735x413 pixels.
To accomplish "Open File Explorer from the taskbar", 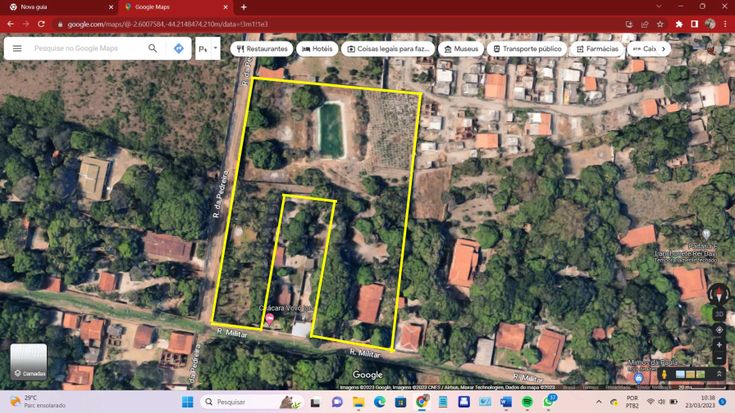I will click(359, 402).
